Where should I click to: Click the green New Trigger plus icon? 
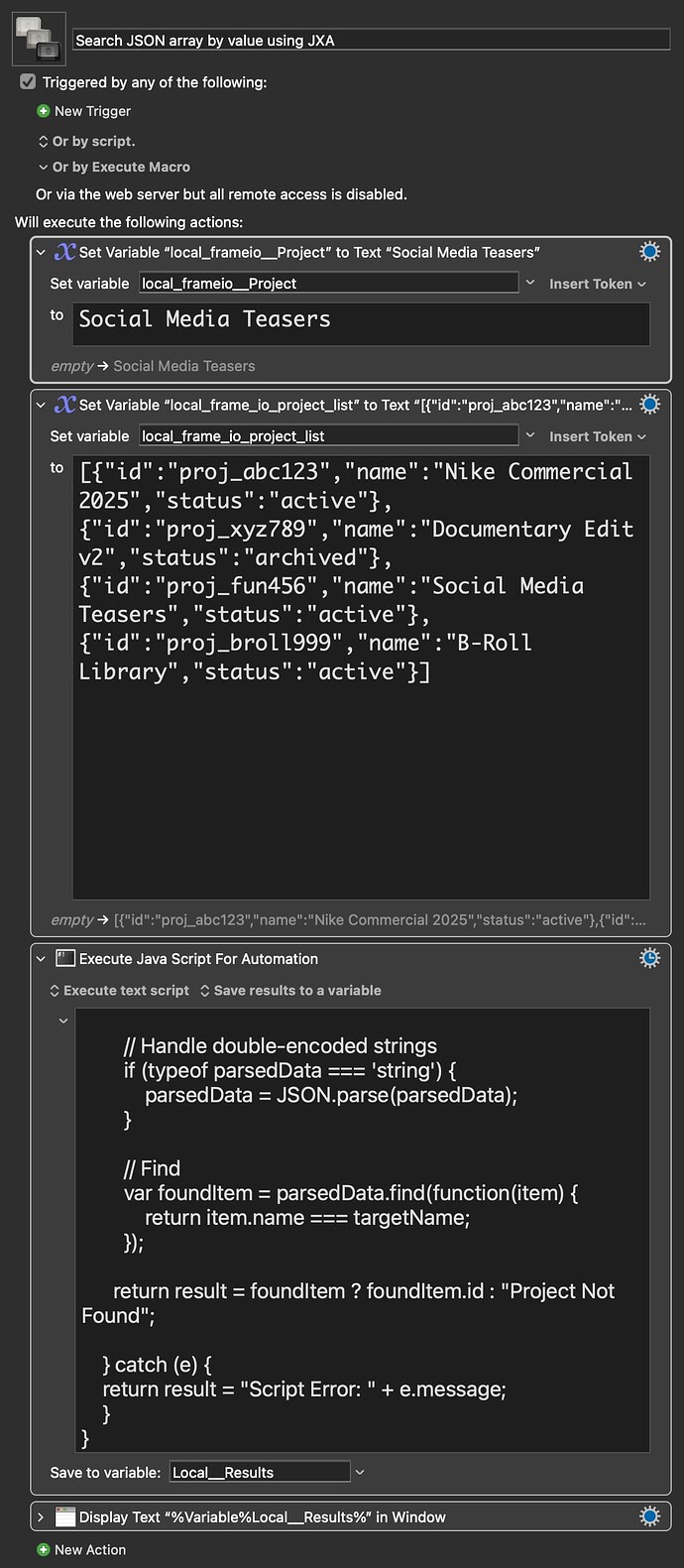pos(43,111)
